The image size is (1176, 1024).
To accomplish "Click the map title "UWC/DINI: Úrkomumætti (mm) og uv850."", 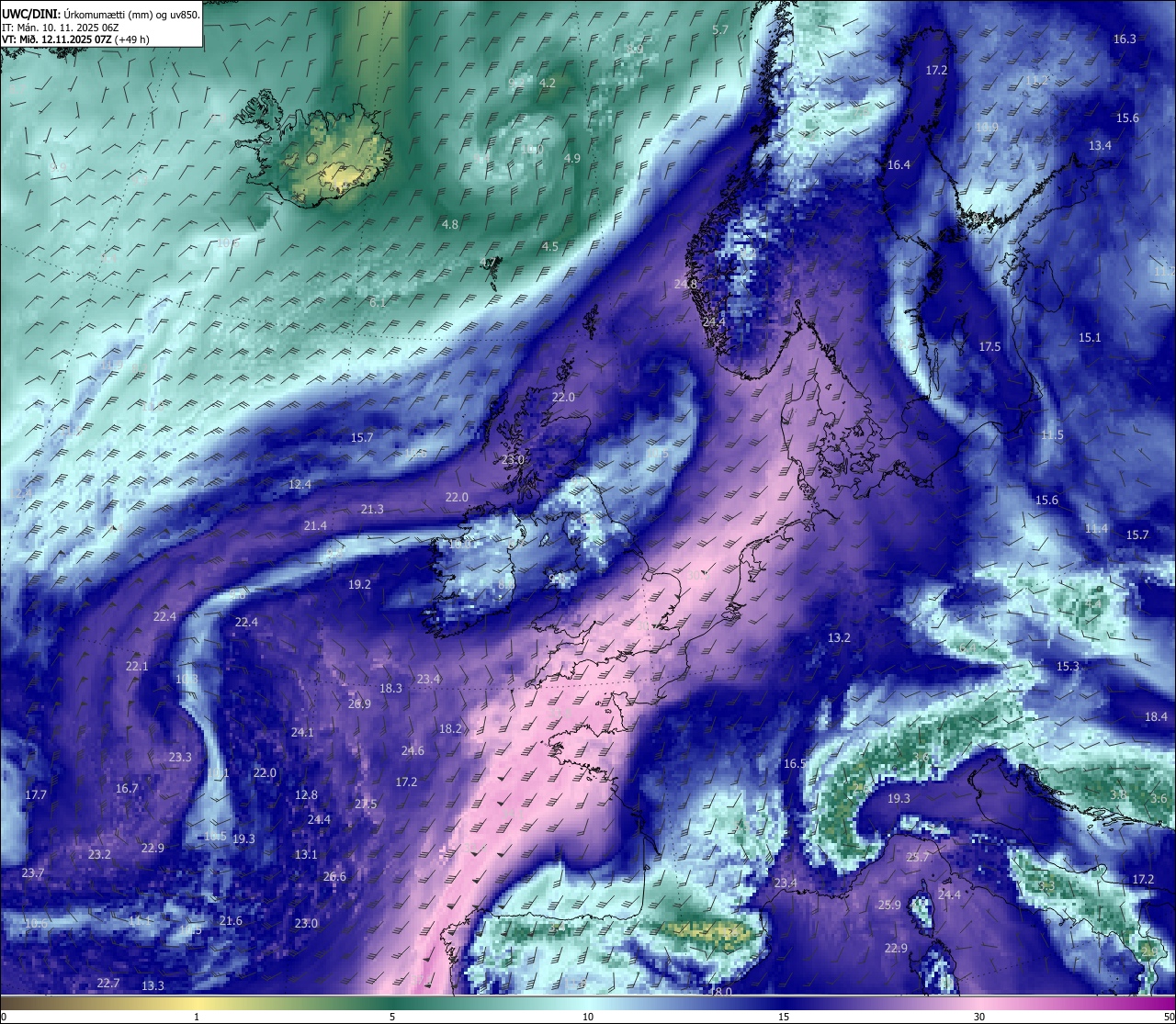I will coord(101,15).
